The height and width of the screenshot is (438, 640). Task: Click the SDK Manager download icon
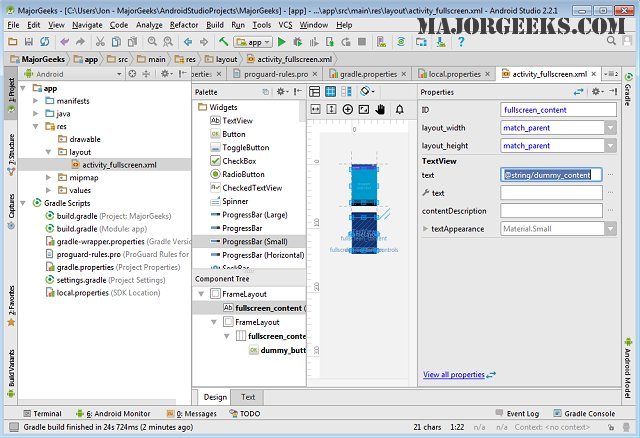[x=441, y=42]
